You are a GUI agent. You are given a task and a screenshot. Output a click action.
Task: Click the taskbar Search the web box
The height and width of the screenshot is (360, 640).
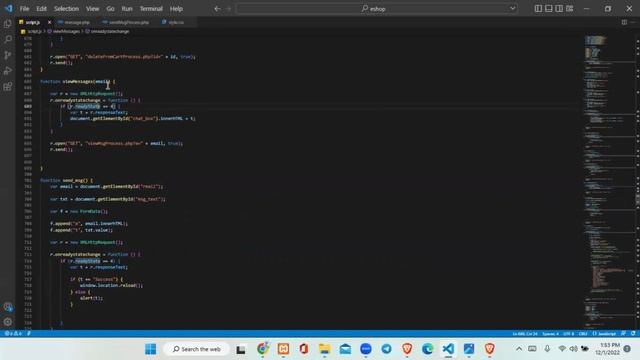pos(197,349)
